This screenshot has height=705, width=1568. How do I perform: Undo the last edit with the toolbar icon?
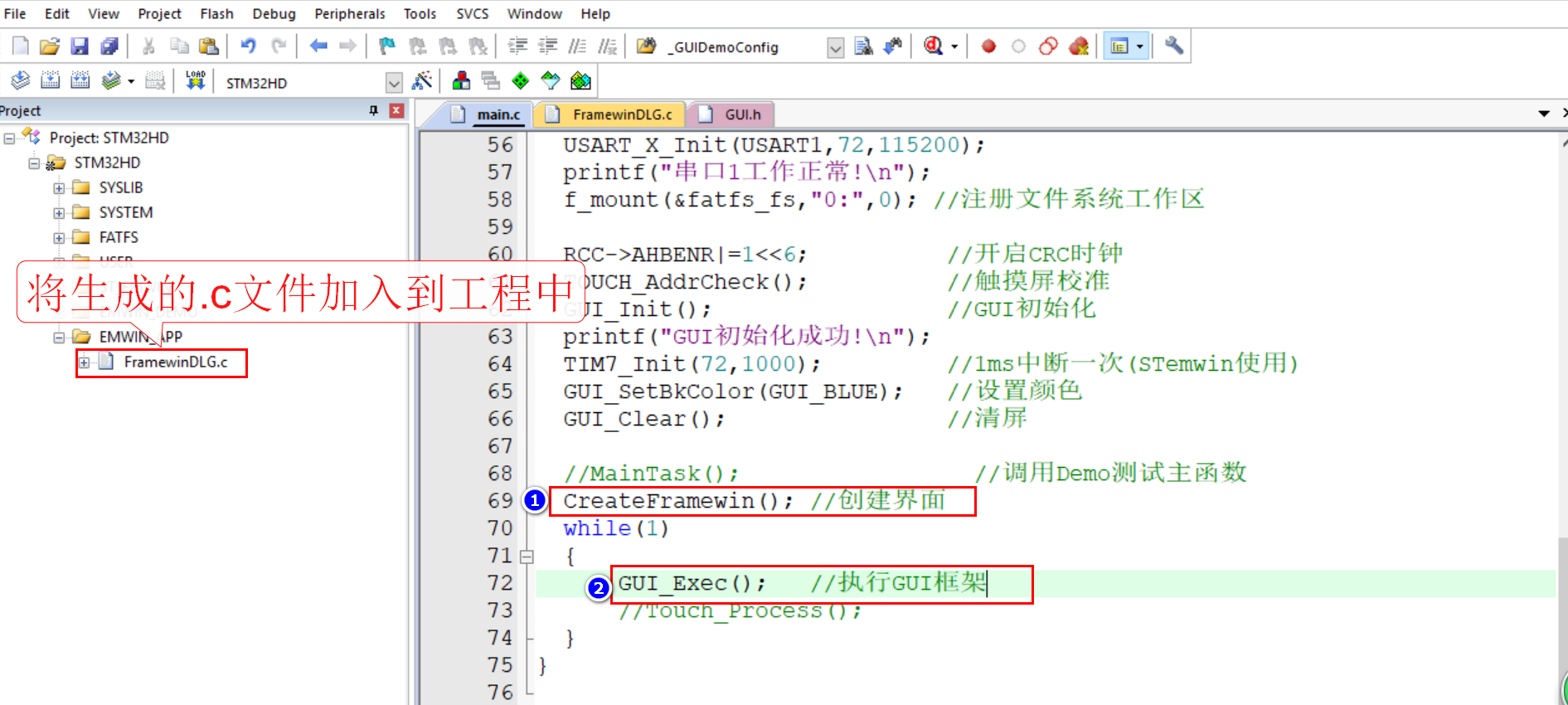[x=248, y=46]
